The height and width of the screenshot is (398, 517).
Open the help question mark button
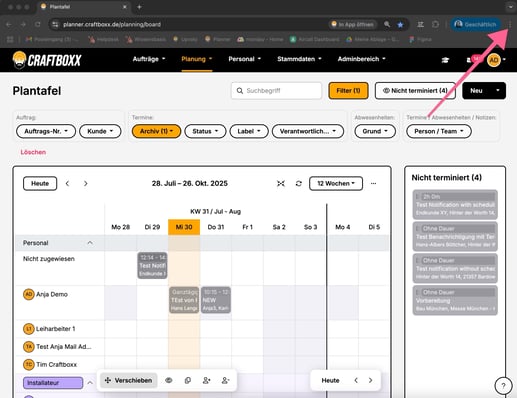503,386
